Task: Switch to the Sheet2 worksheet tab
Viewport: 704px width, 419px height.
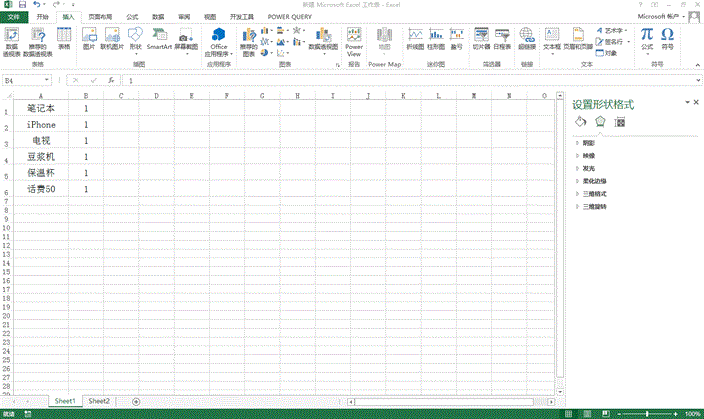Action: click(x=99, y=400)
